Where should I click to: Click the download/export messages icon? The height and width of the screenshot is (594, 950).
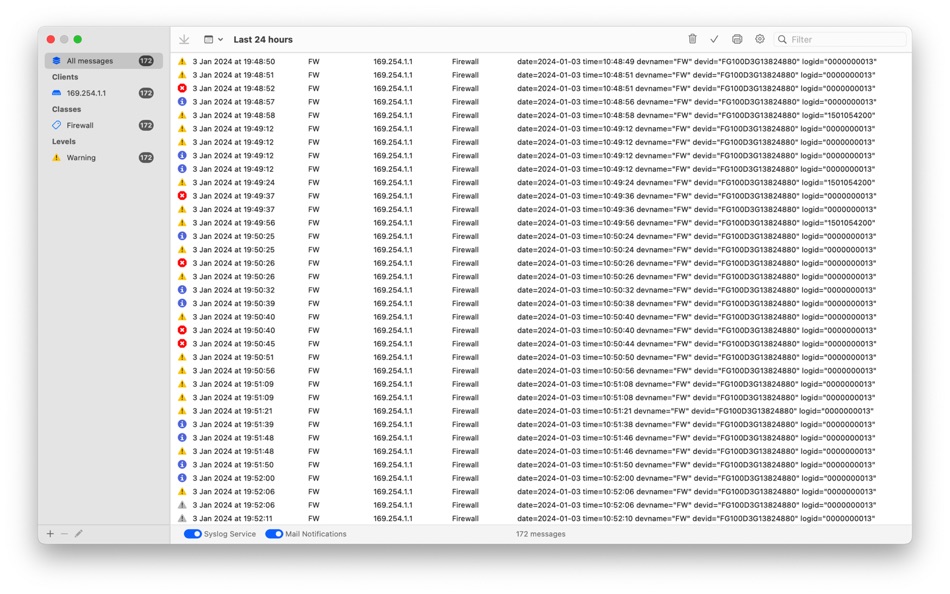point(185,39)
